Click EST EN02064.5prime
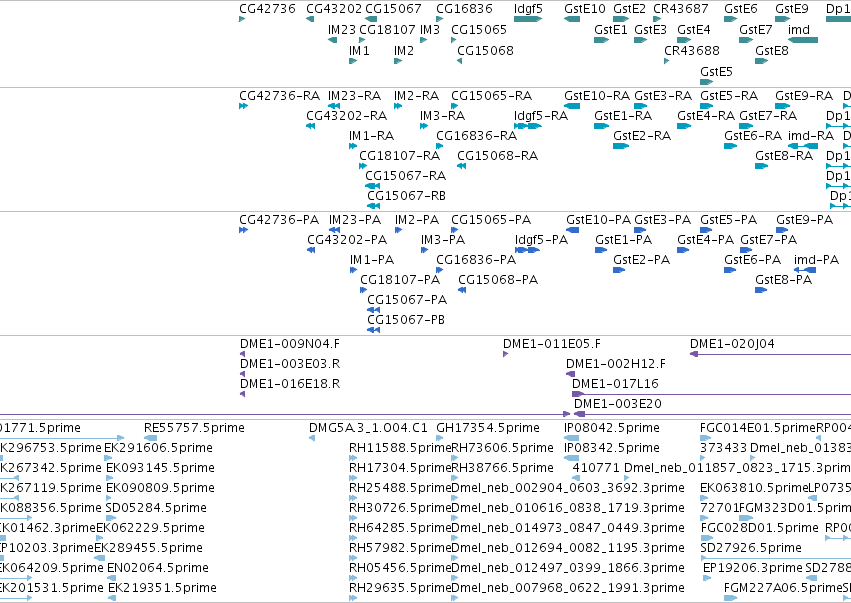851x603 pixels. click(x=158, y=568)
